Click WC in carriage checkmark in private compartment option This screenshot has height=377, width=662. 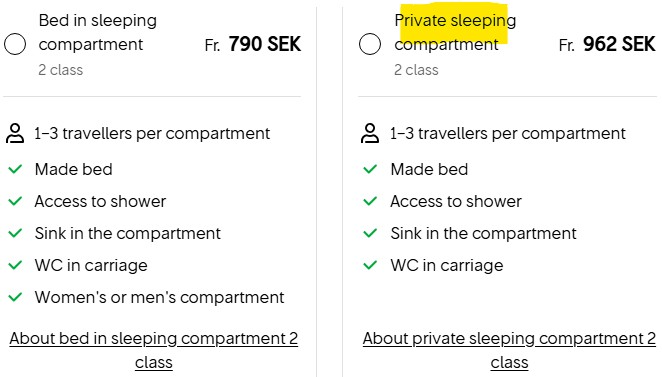point(370,265)
